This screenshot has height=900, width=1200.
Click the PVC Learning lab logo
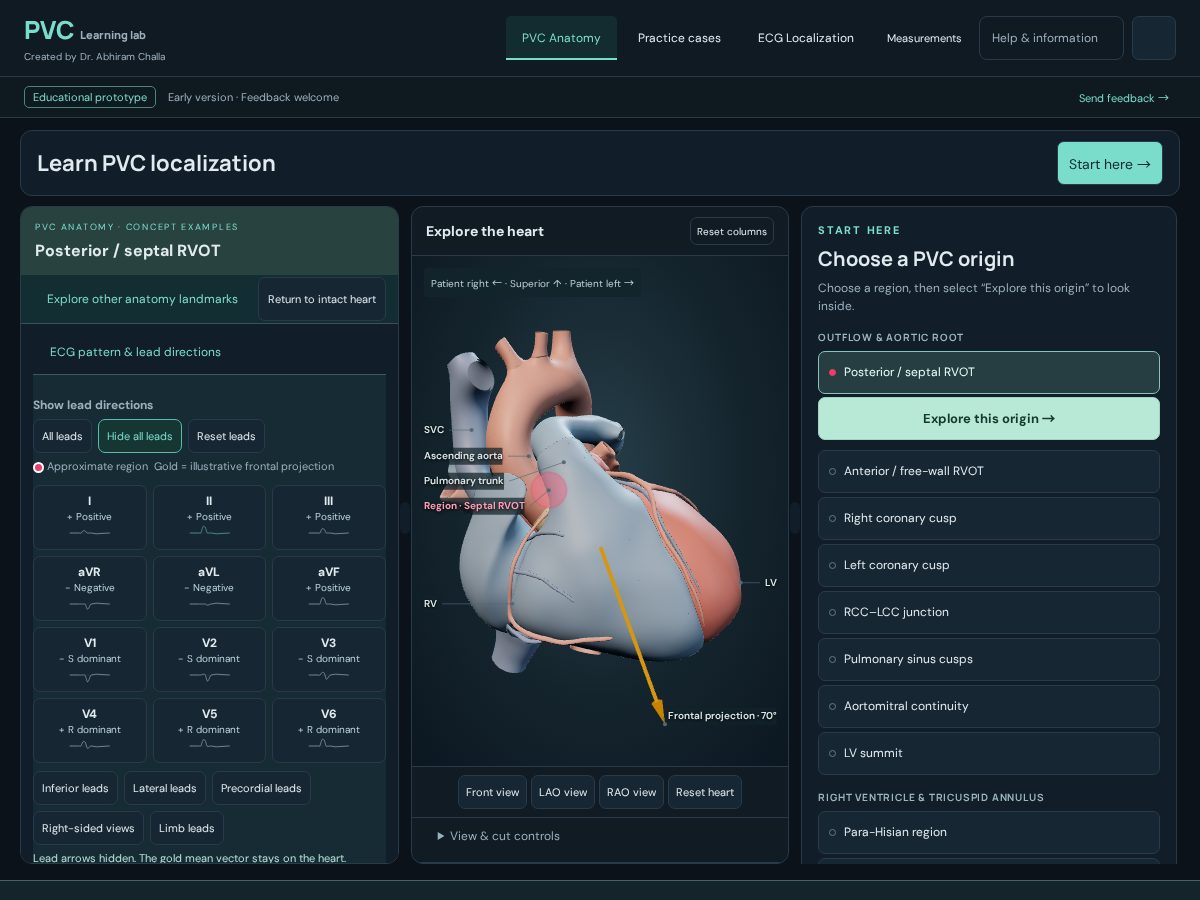coord(85,31)
